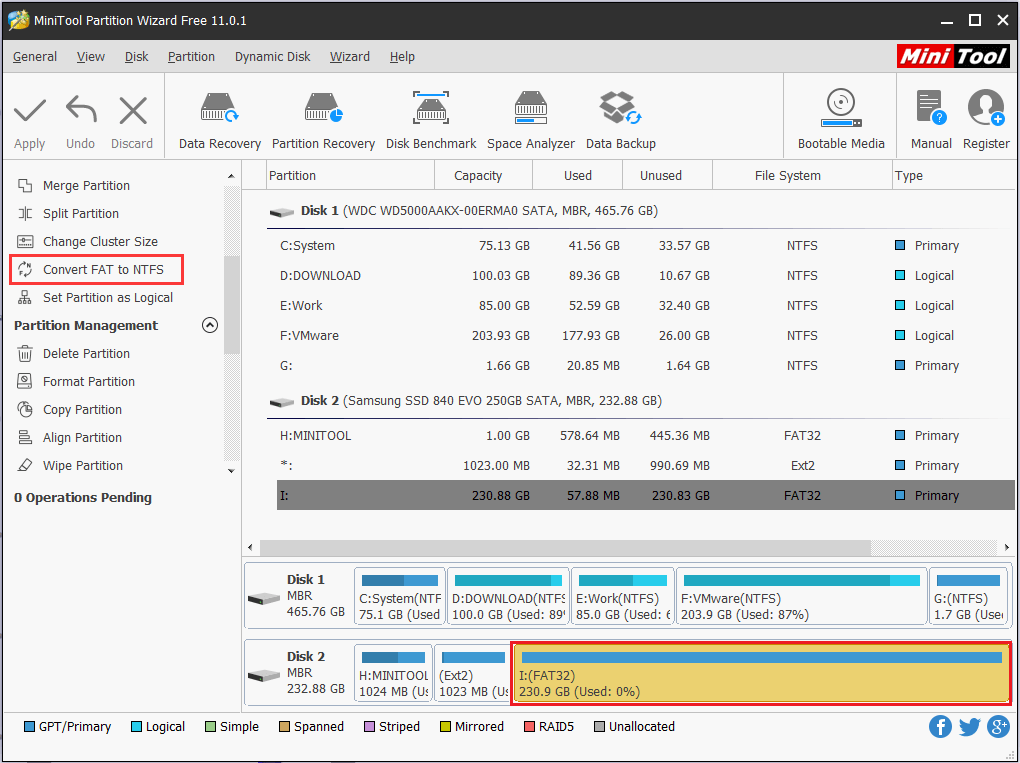This screenshot has height=763, width=1020.
Task: Open the Wizard menu
Action: (349, 57)
